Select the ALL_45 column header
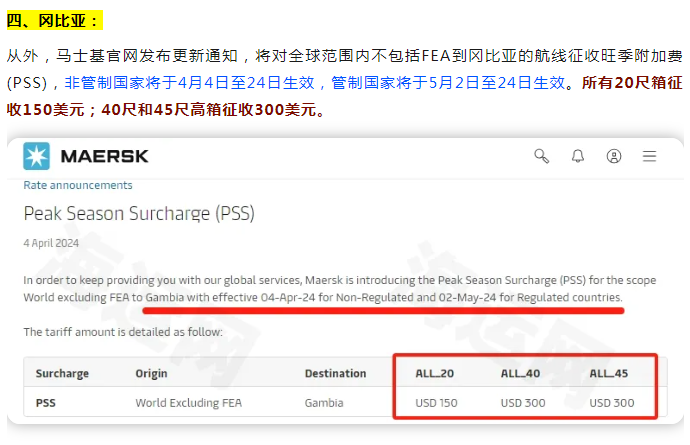The width and height of the screenshot is (690, 445). click(x=609, y=373)
